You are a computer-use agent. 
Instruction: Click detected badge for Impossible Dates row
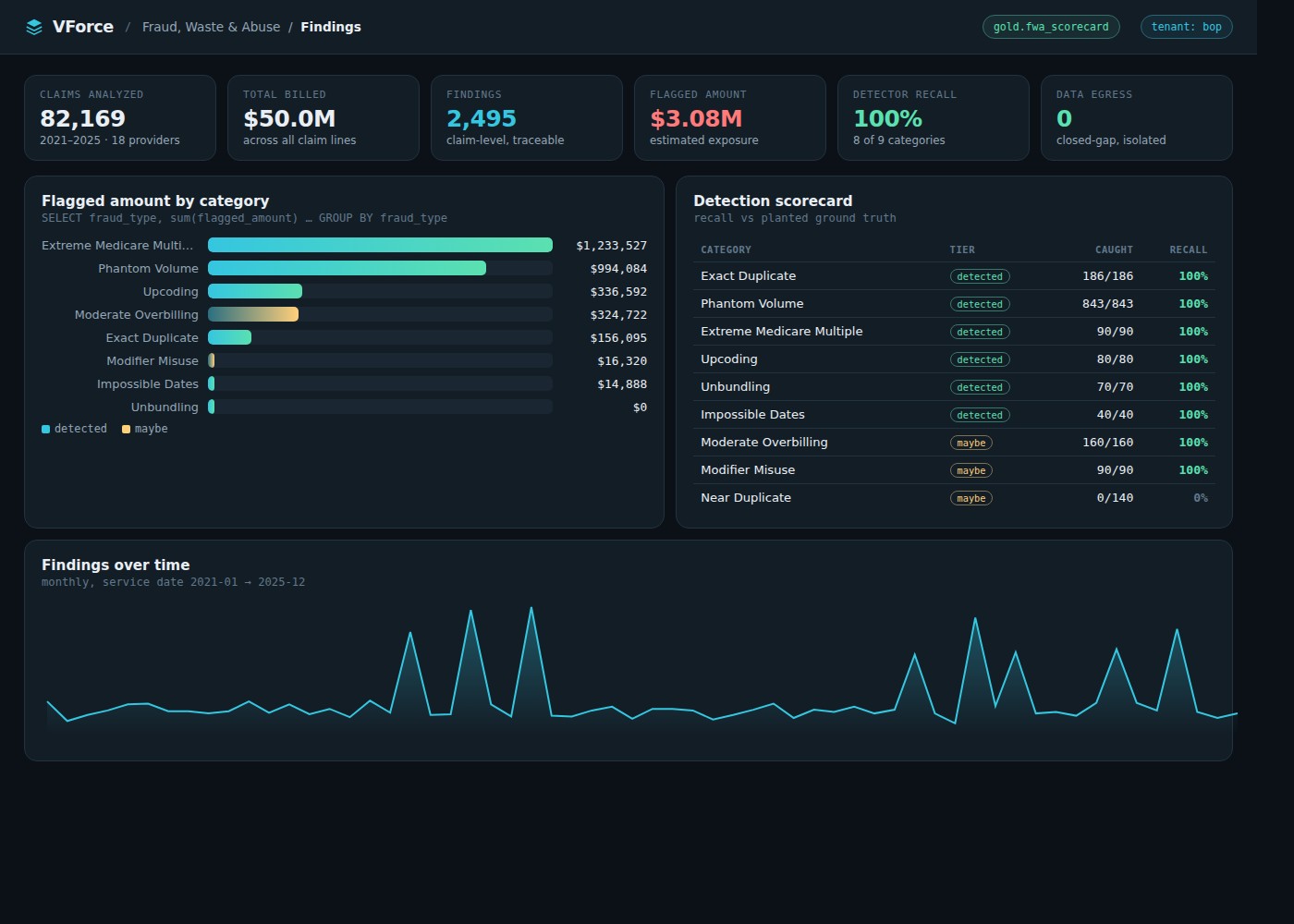[x=980, y=415]
